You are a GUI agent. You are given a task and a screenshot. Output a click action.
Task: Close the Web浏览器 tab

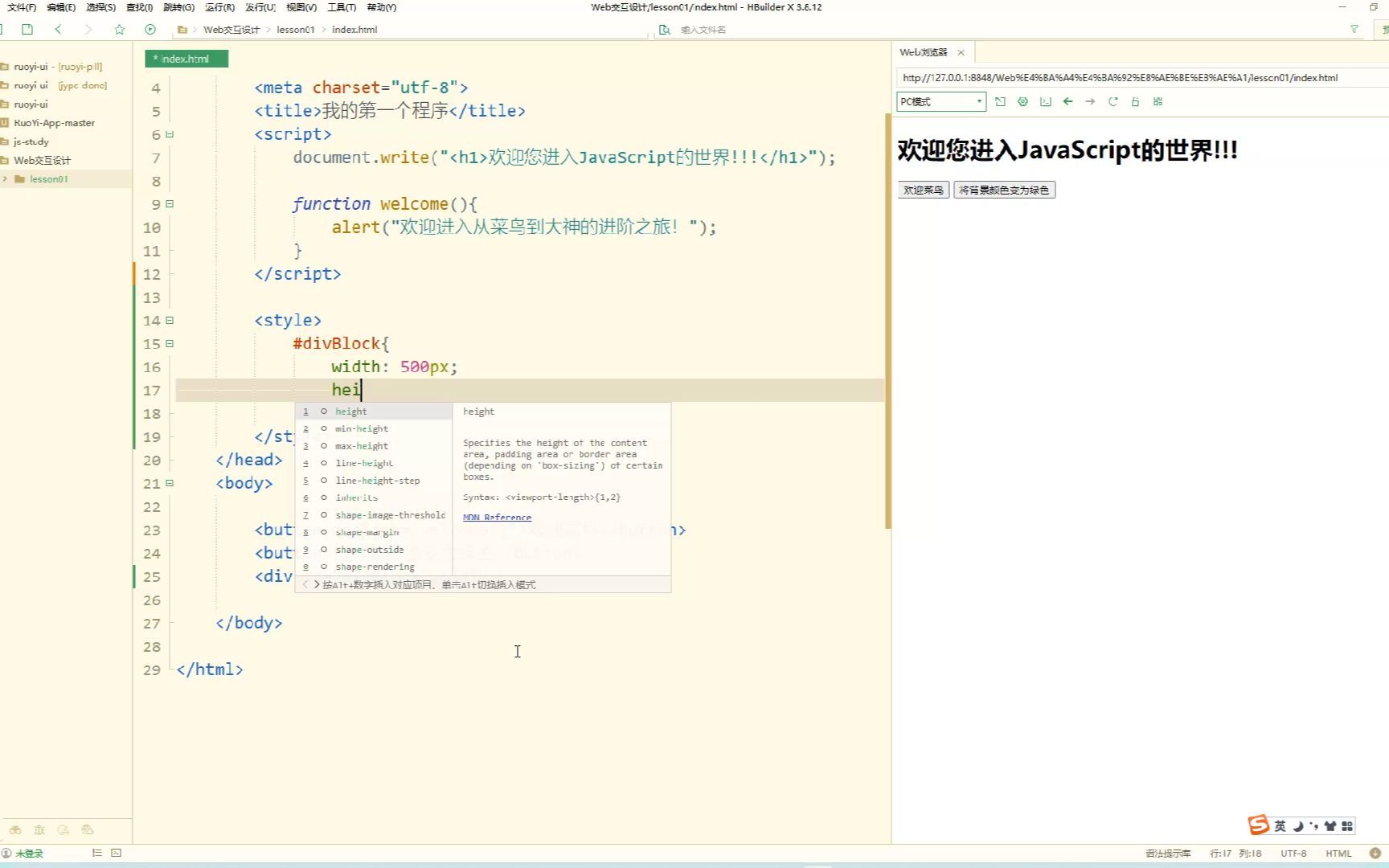point(961,52)
